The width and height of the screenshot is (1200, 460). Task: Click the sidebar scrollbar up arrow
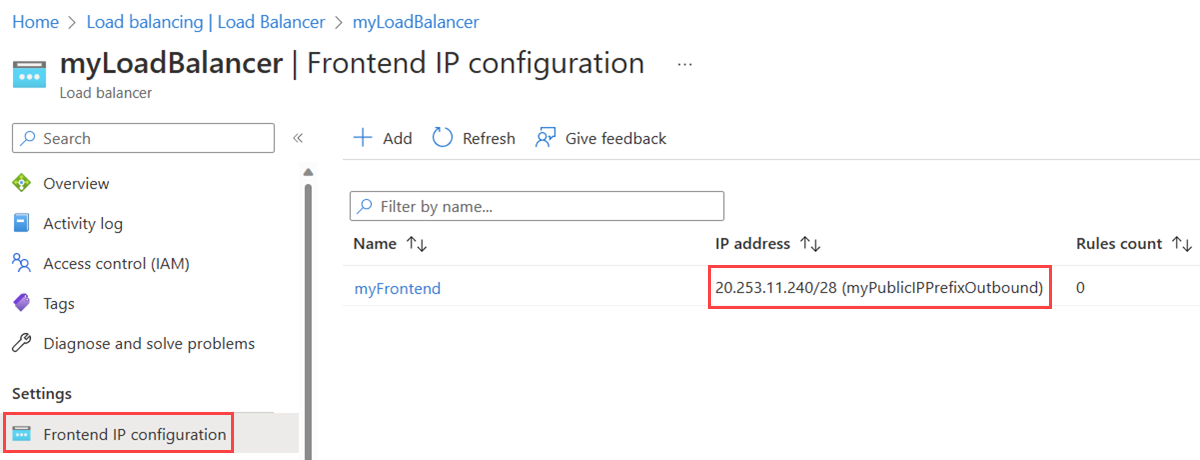click(x=308, y=171)
